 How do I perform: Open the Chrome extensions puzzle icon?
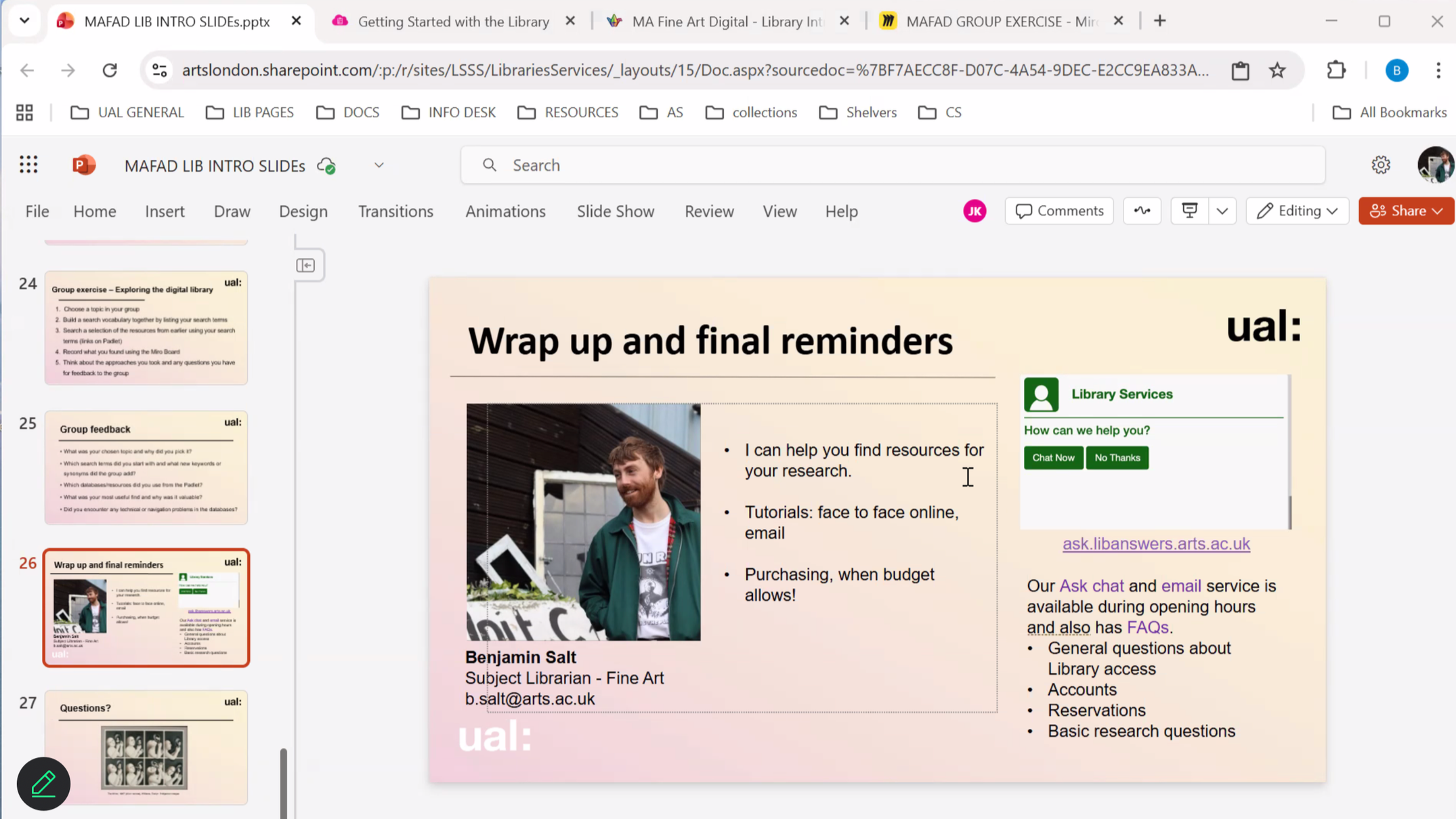click(1336, 70)
